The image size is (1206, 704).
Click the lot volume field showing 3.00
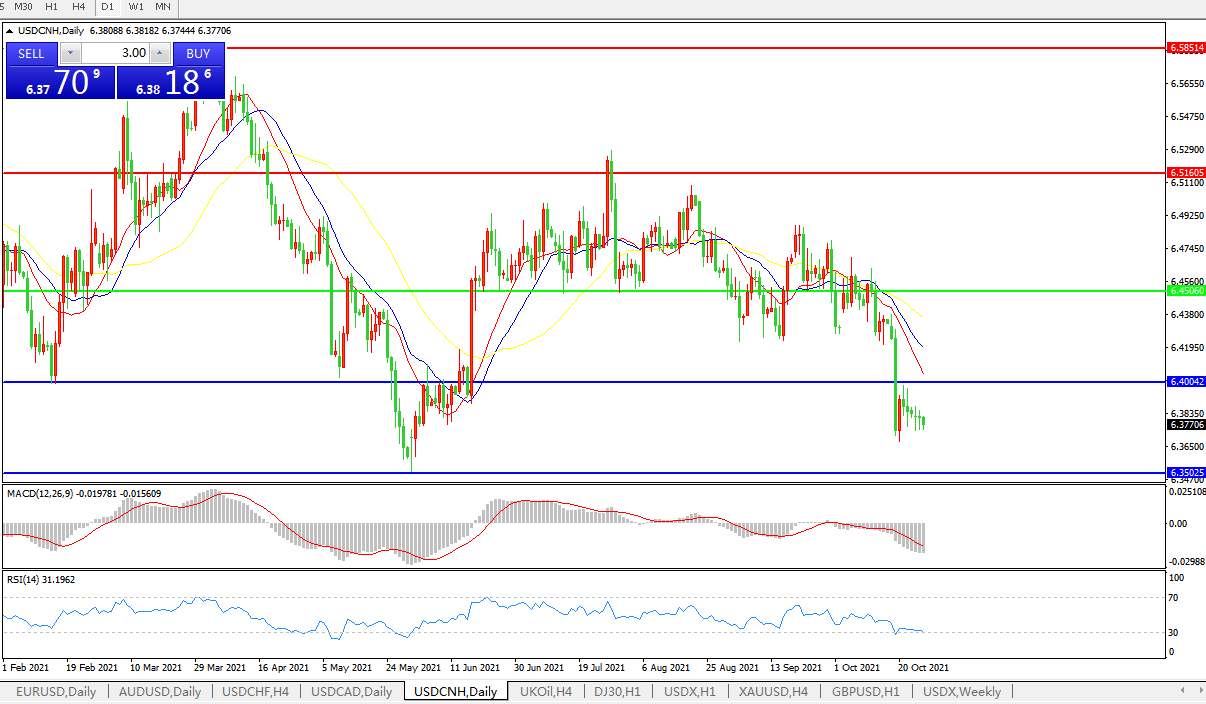tap(115, 53)
